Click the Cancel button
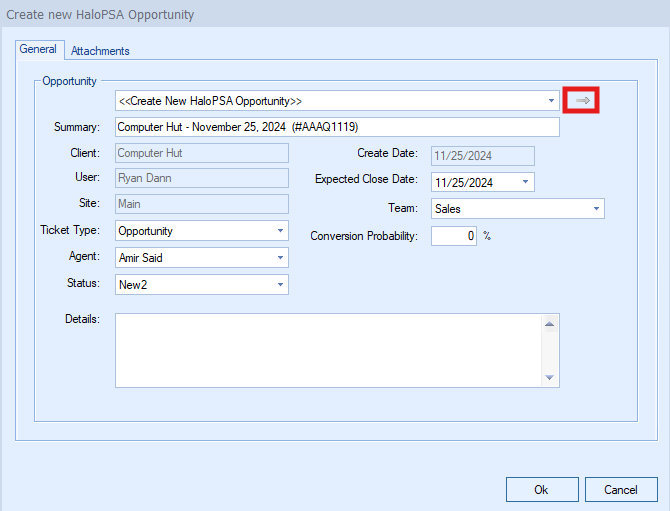Image resolution: width=670 pixels, height=511 pixels. tap(620, 490)
